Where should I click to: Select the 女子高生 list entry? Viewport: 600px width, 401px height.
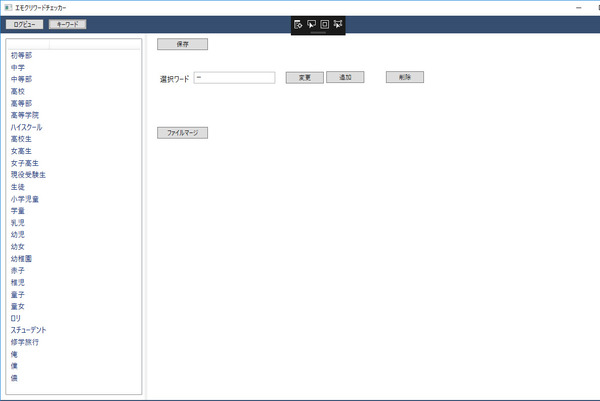tap(25, 163)
